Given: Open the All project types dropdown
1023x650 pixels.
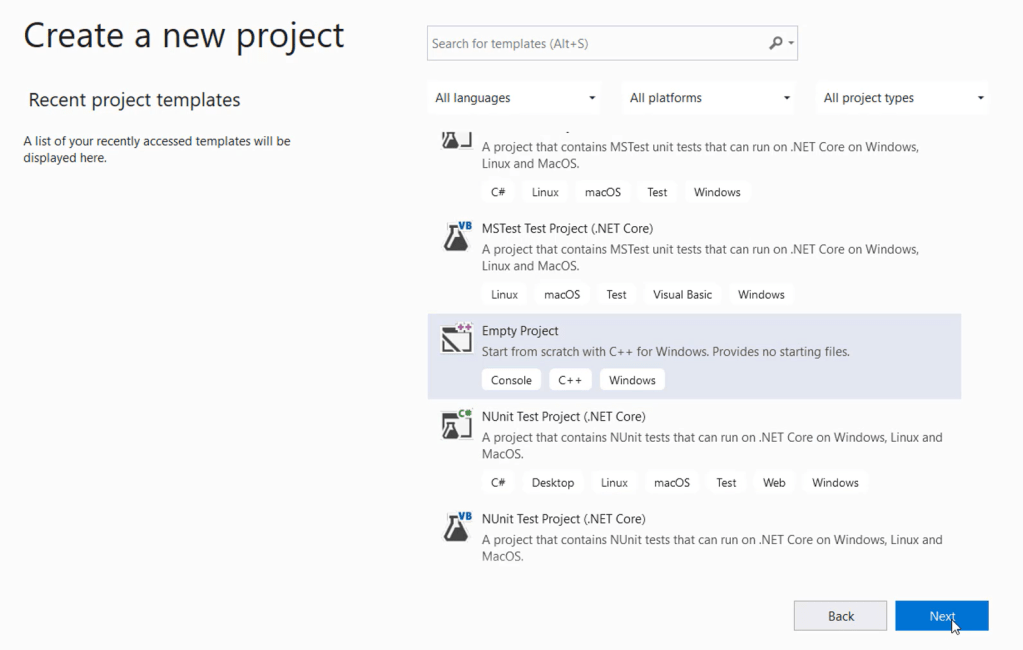Looking at the screenshot, I should coord(903,98).
